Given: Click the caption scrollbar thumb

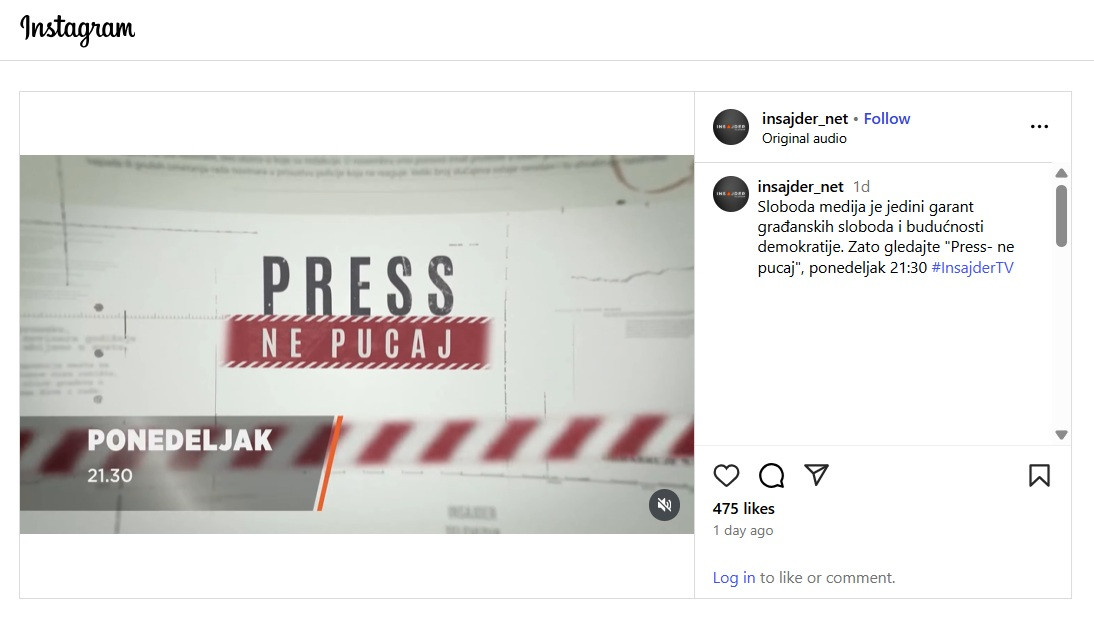Looking at the screenshot, I should [x=1061, y=216].
